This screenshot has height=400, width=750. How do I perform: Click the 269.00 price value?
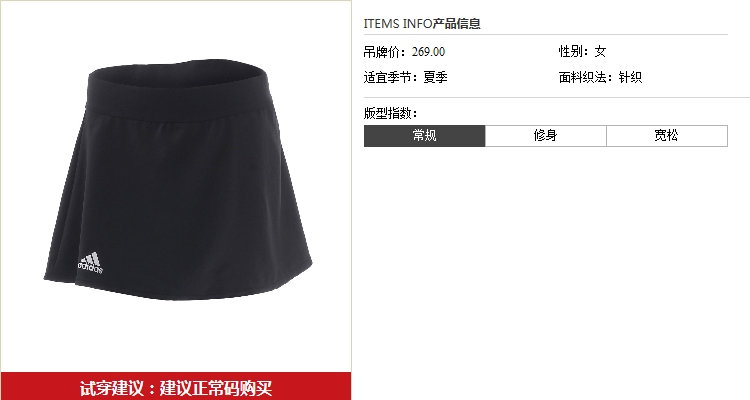(429, 52)
